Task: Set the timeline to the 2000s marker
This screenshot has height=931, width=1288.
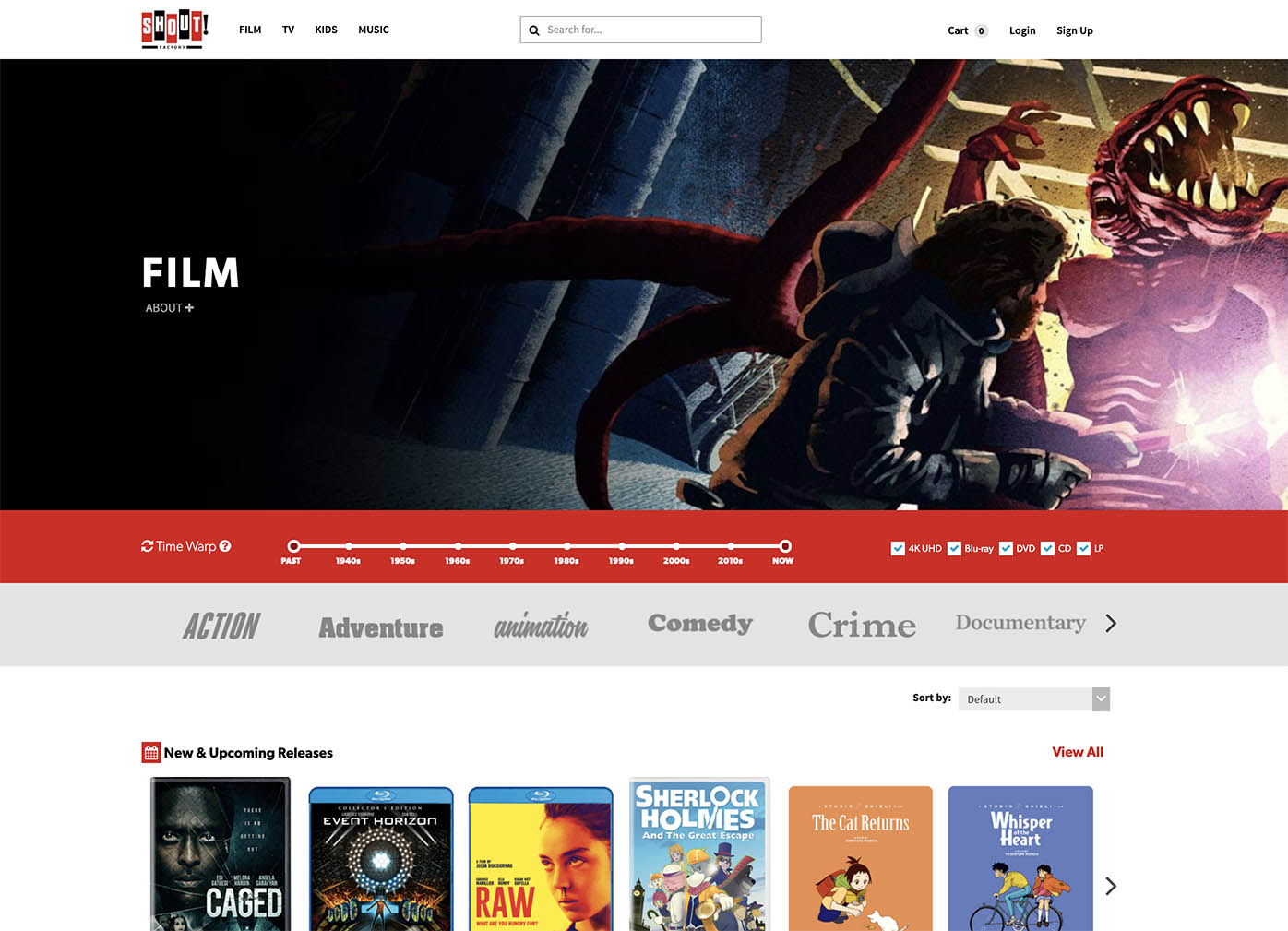Action: tap(676, 546)
